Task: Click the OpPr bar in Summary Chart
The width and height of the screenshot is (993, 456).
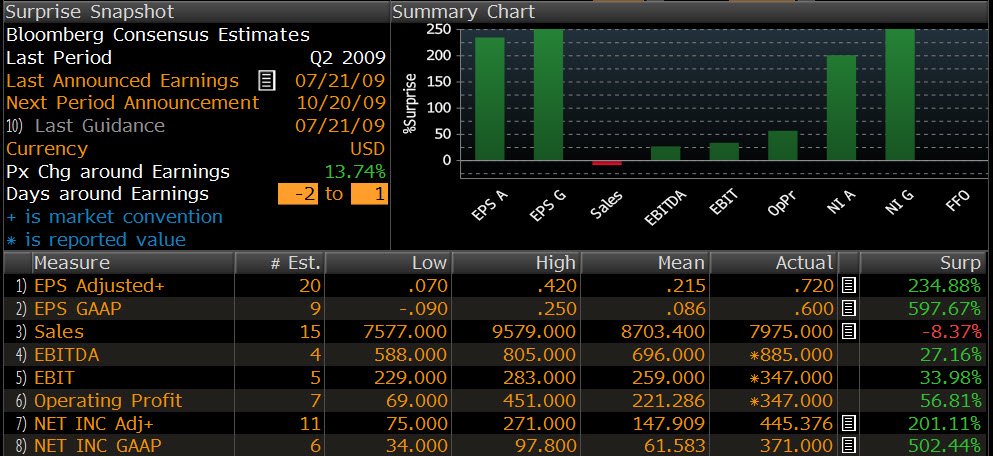Action: [783, 146]
